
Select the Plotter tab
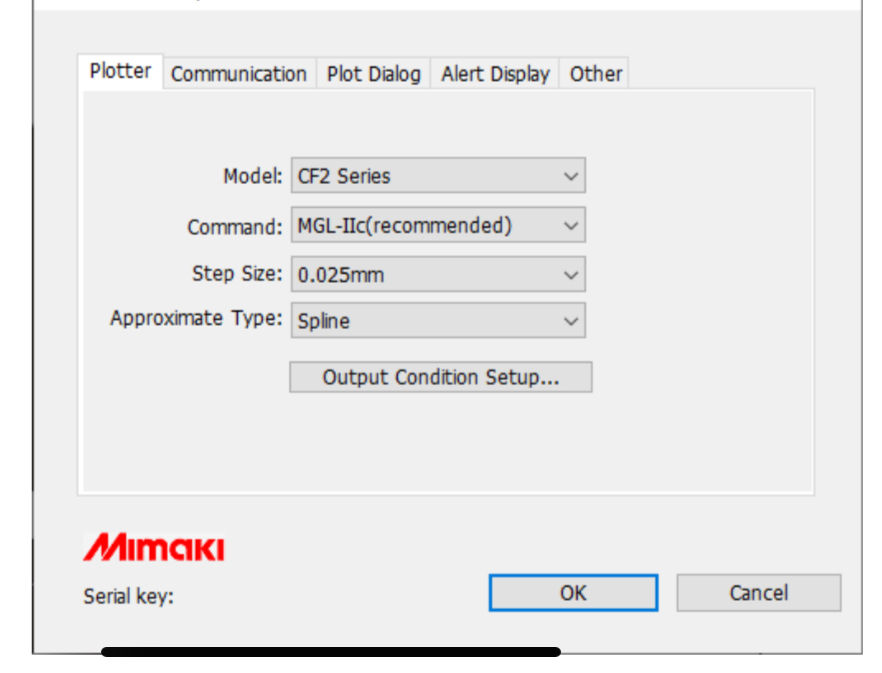(120, 71)
